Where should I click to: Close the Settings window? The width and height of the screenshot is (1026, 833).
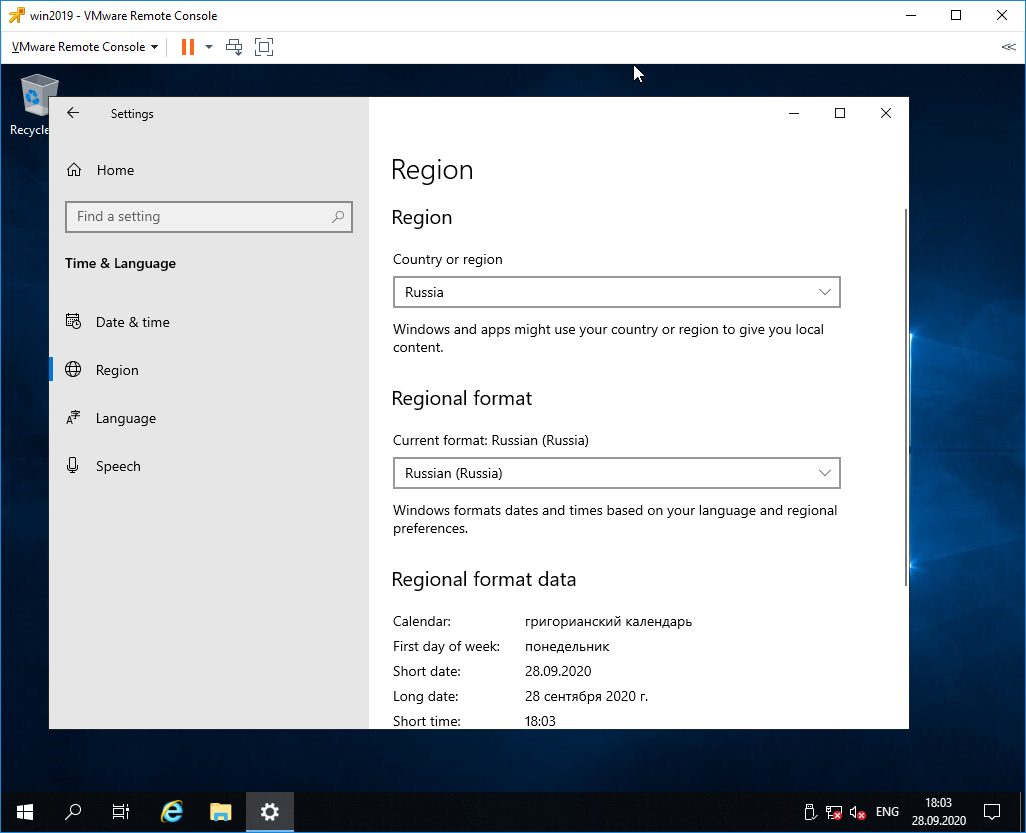click(886, 113)
